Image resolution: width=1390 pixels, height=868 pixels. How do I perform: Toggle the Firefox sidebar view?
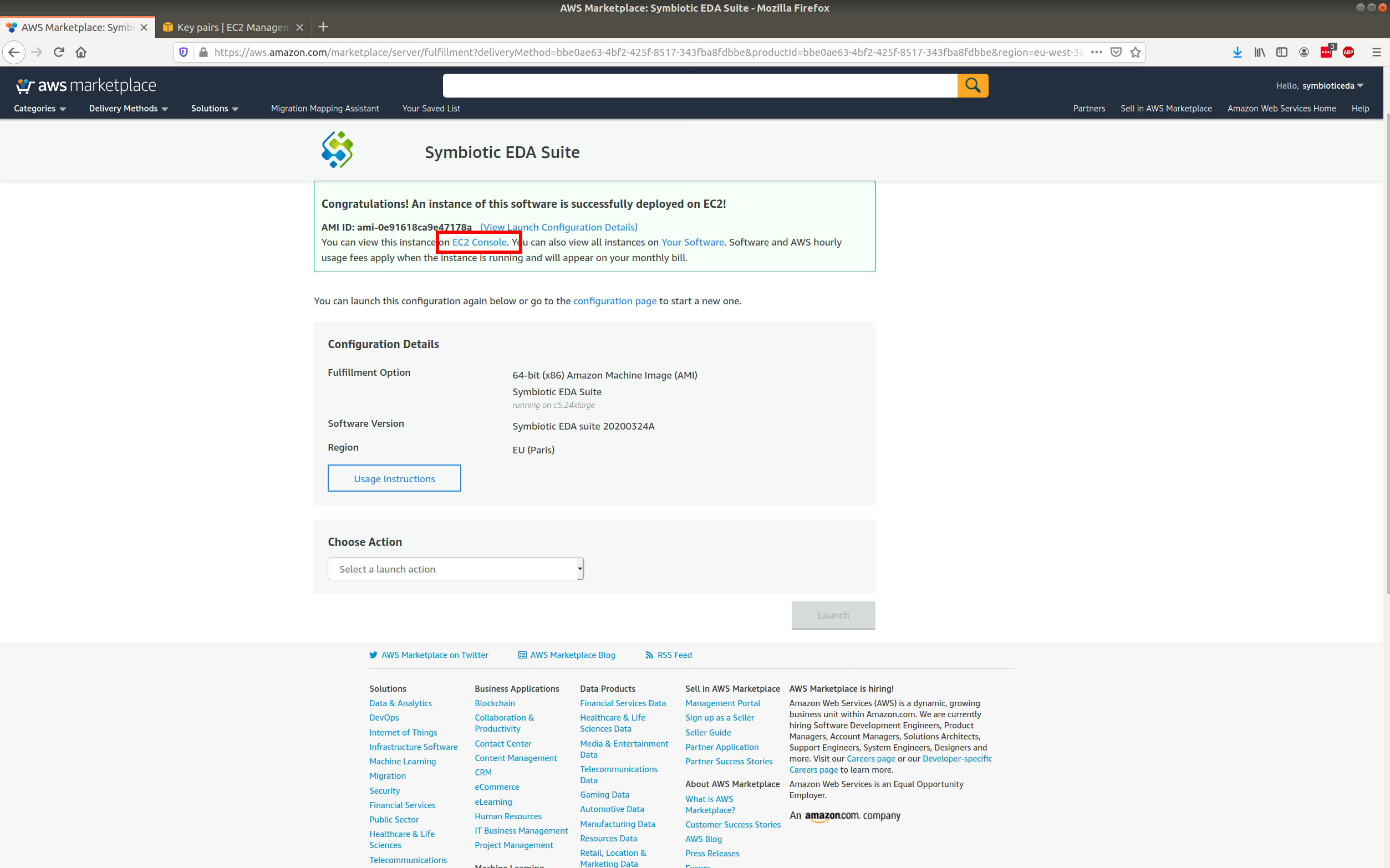pos(1281,52)
